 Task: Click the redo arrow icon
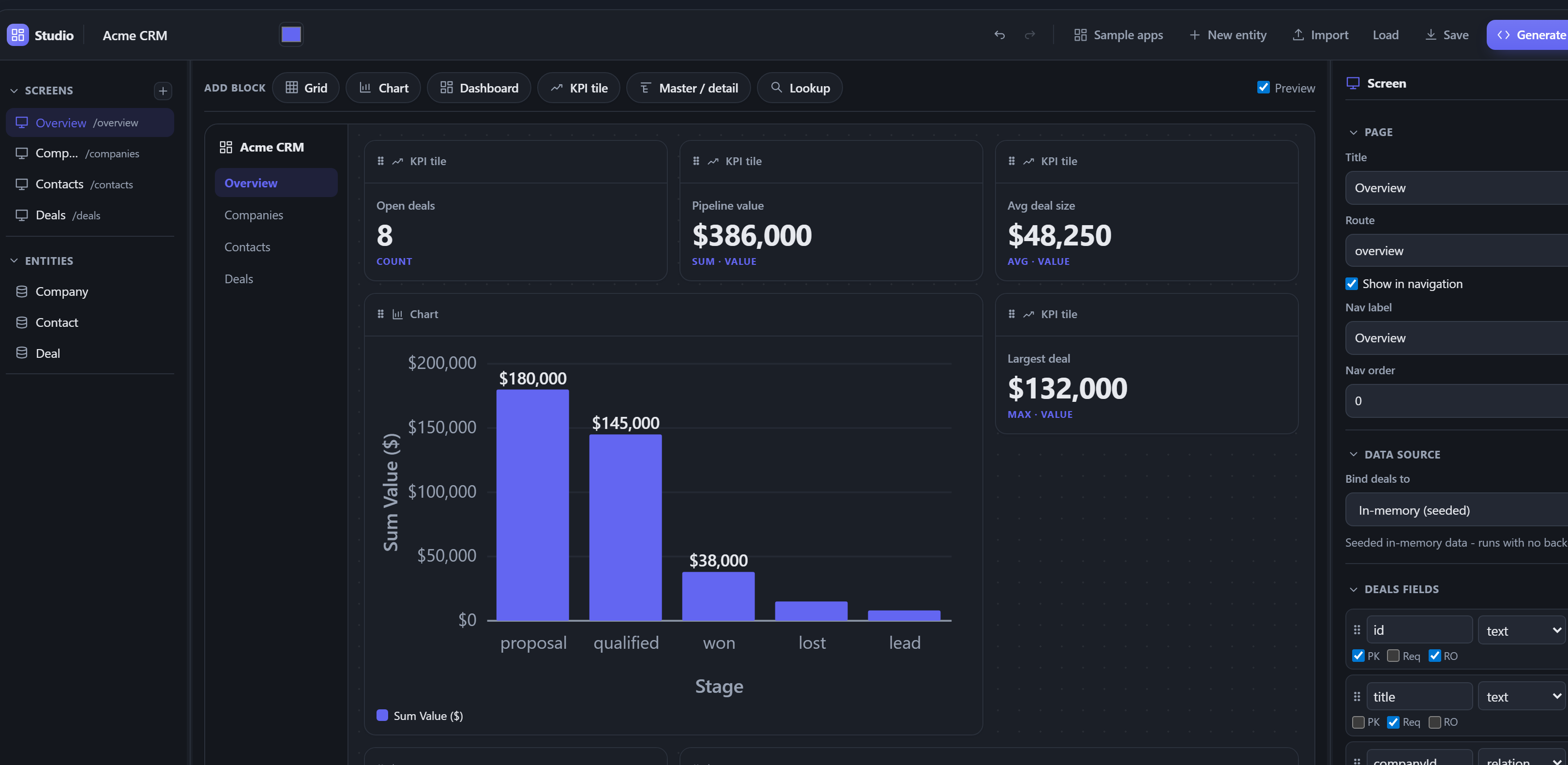click(x=1030, y=35)
